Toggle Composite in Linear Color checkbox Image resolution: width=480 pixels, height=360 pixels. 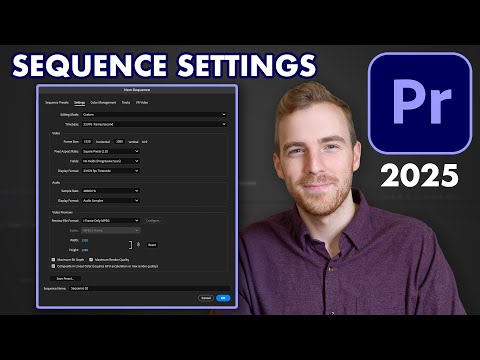tap(53, 266)
